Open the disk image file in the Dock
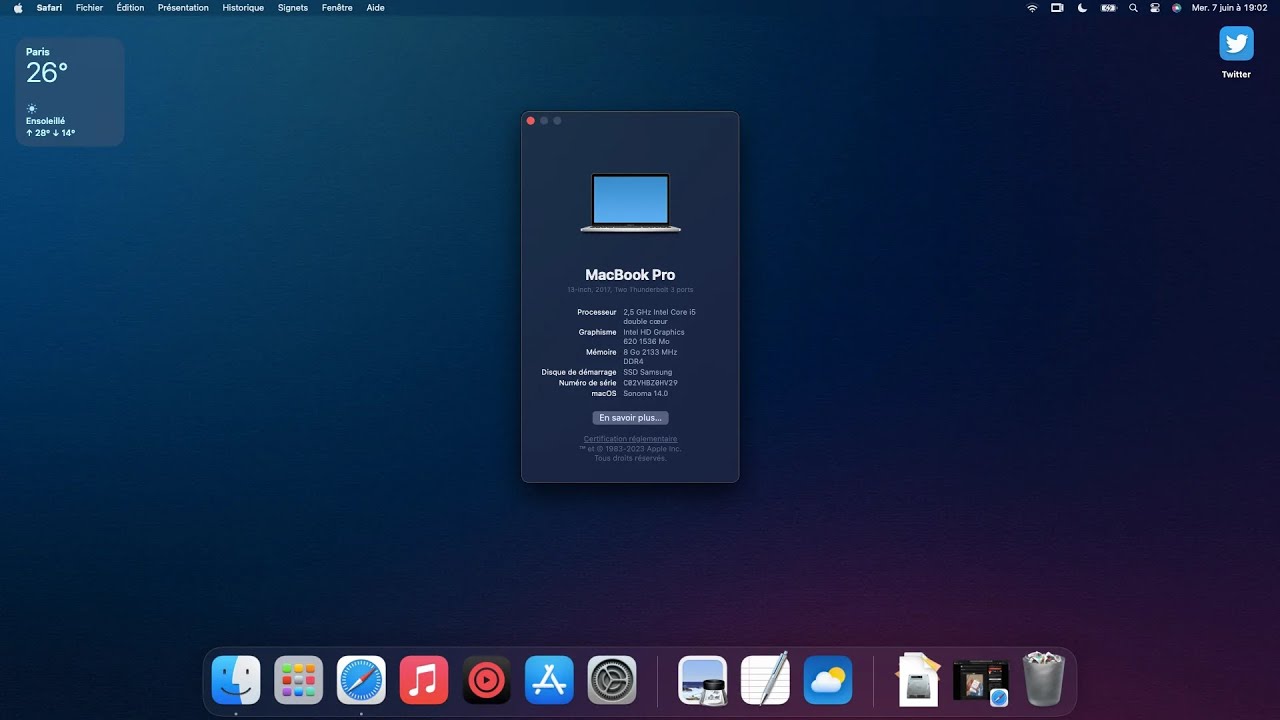Screen dimensions: 1280x720 click(918, 680)
